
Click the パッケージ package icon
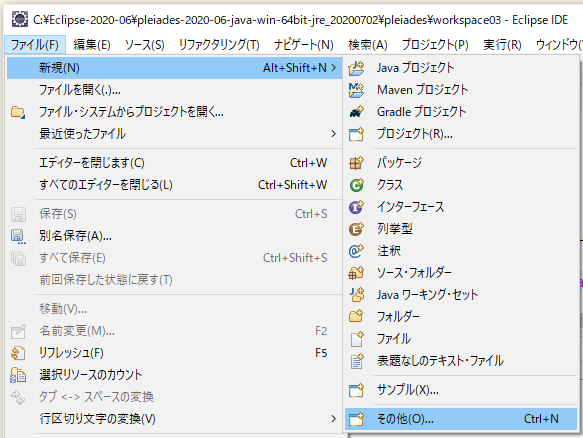(357, 163)
